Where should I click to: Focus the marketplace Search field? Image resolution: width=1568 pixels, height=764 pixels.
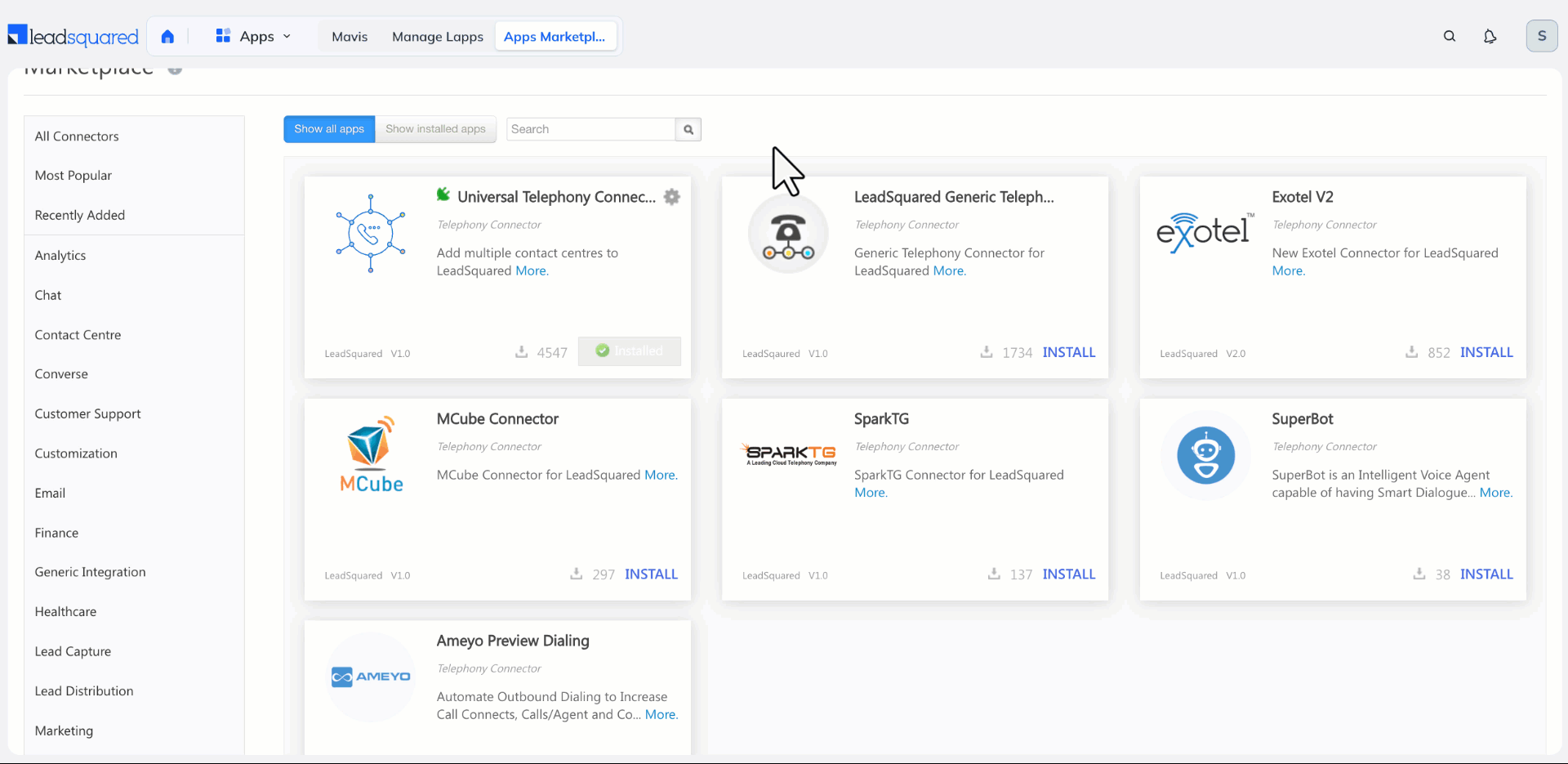[590, 129]
